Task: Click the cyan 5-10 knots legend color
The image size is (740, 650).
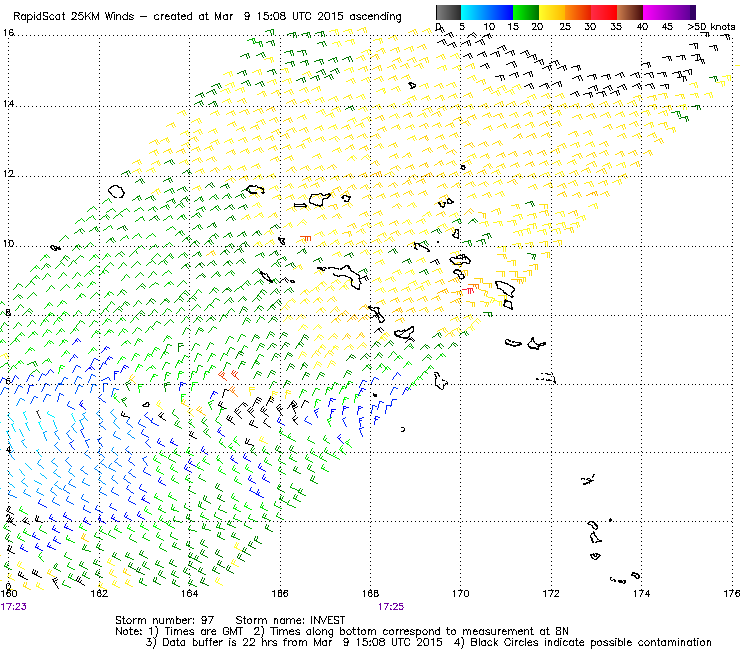Action: [x=473, y=12]
